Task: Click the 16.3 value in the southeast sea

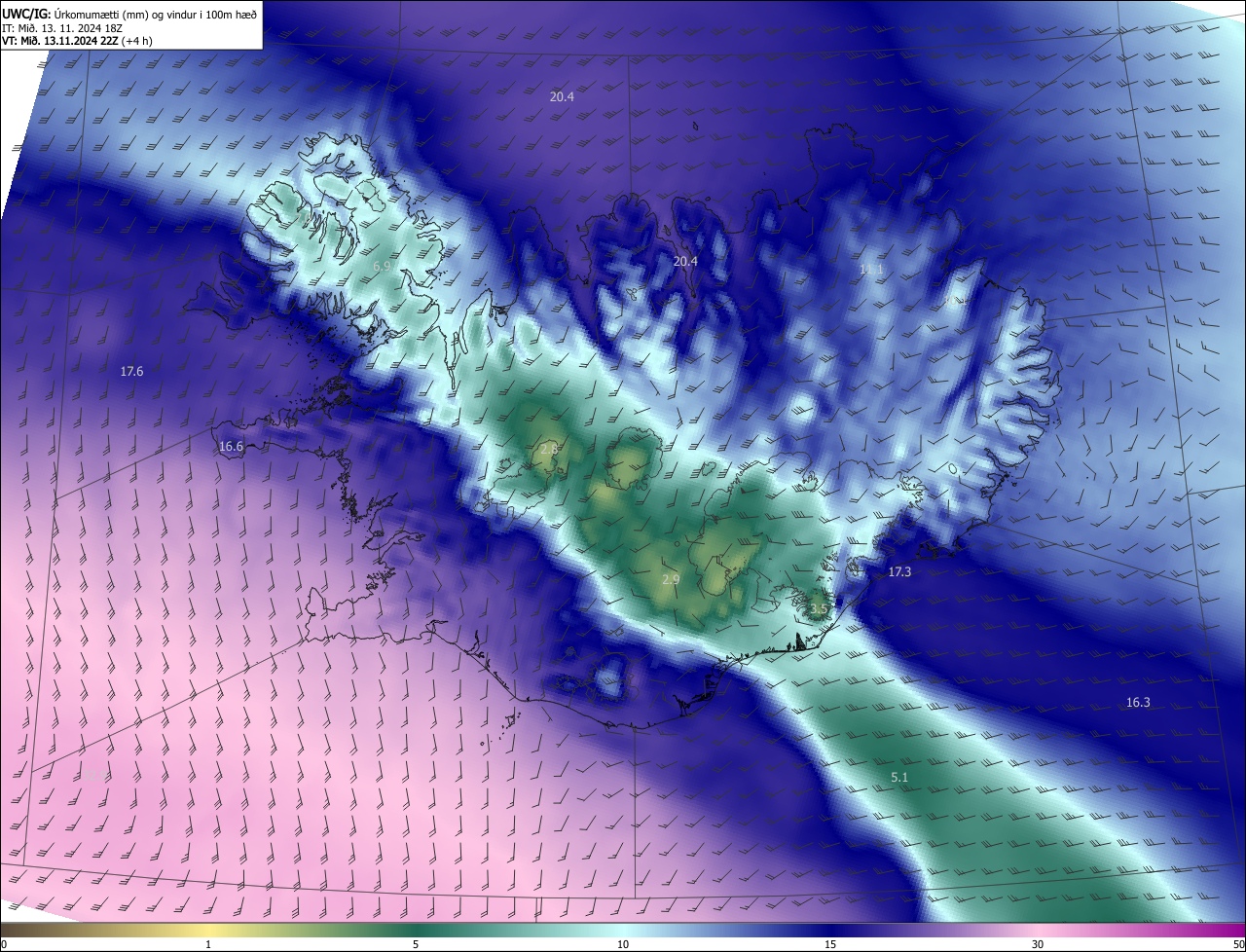Action: click(x=1138, y=702)
